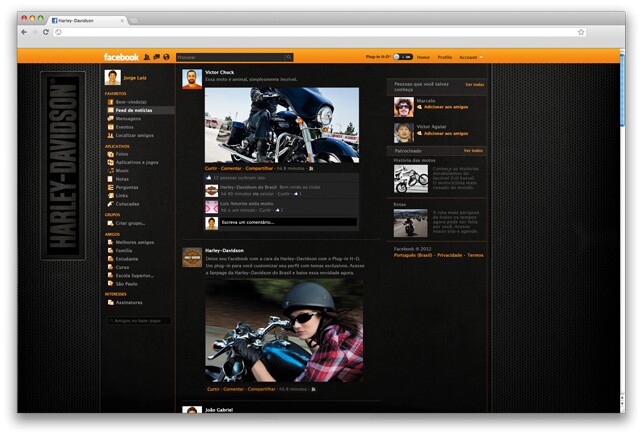Expand the Account dropdown arrow
Viewport: 640px width, 433px height.
[481, 58]
